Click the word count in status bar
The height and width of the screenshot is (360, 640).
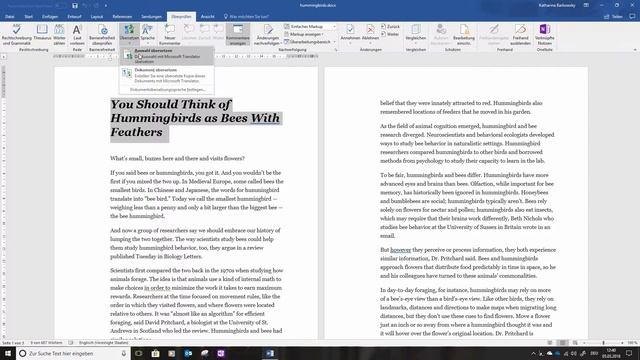coord(47,343)
